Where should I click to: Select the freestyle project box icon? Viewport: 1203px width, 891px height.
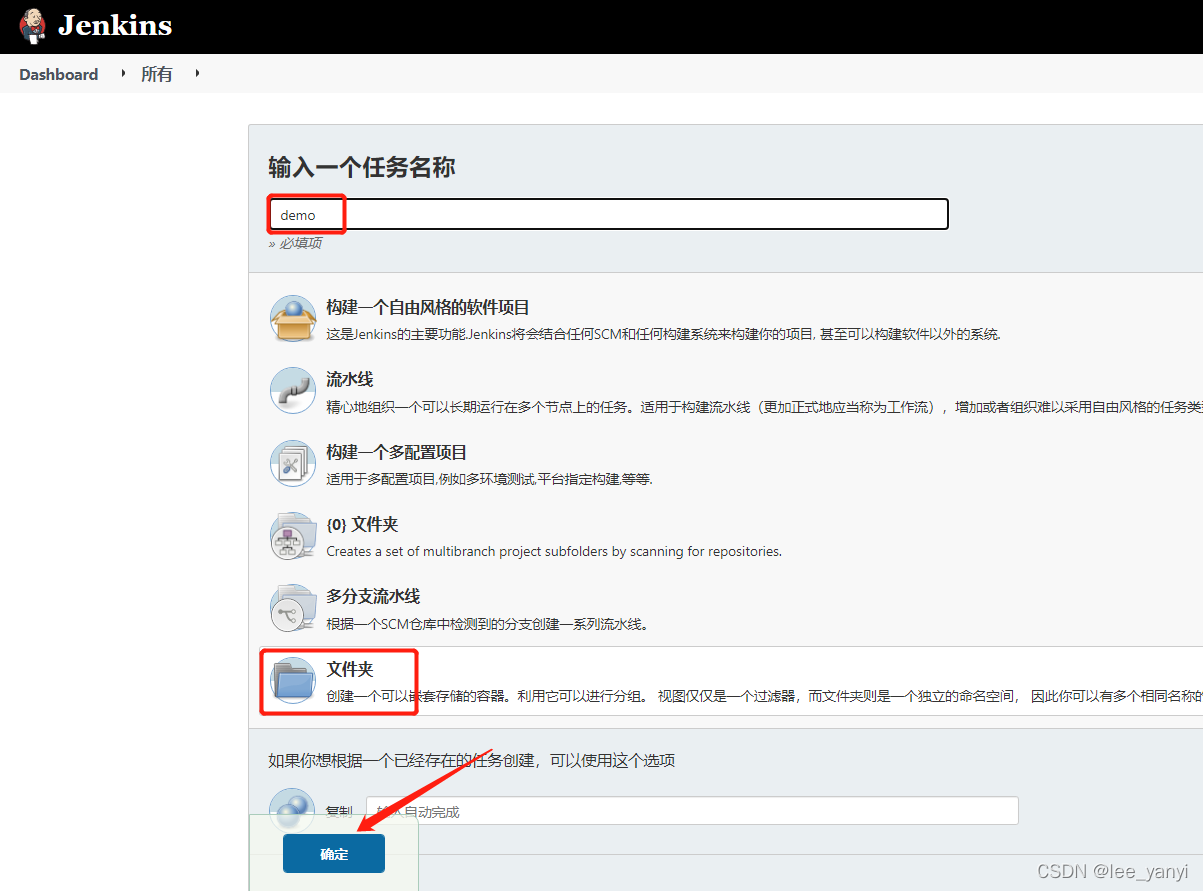[293, 318]
